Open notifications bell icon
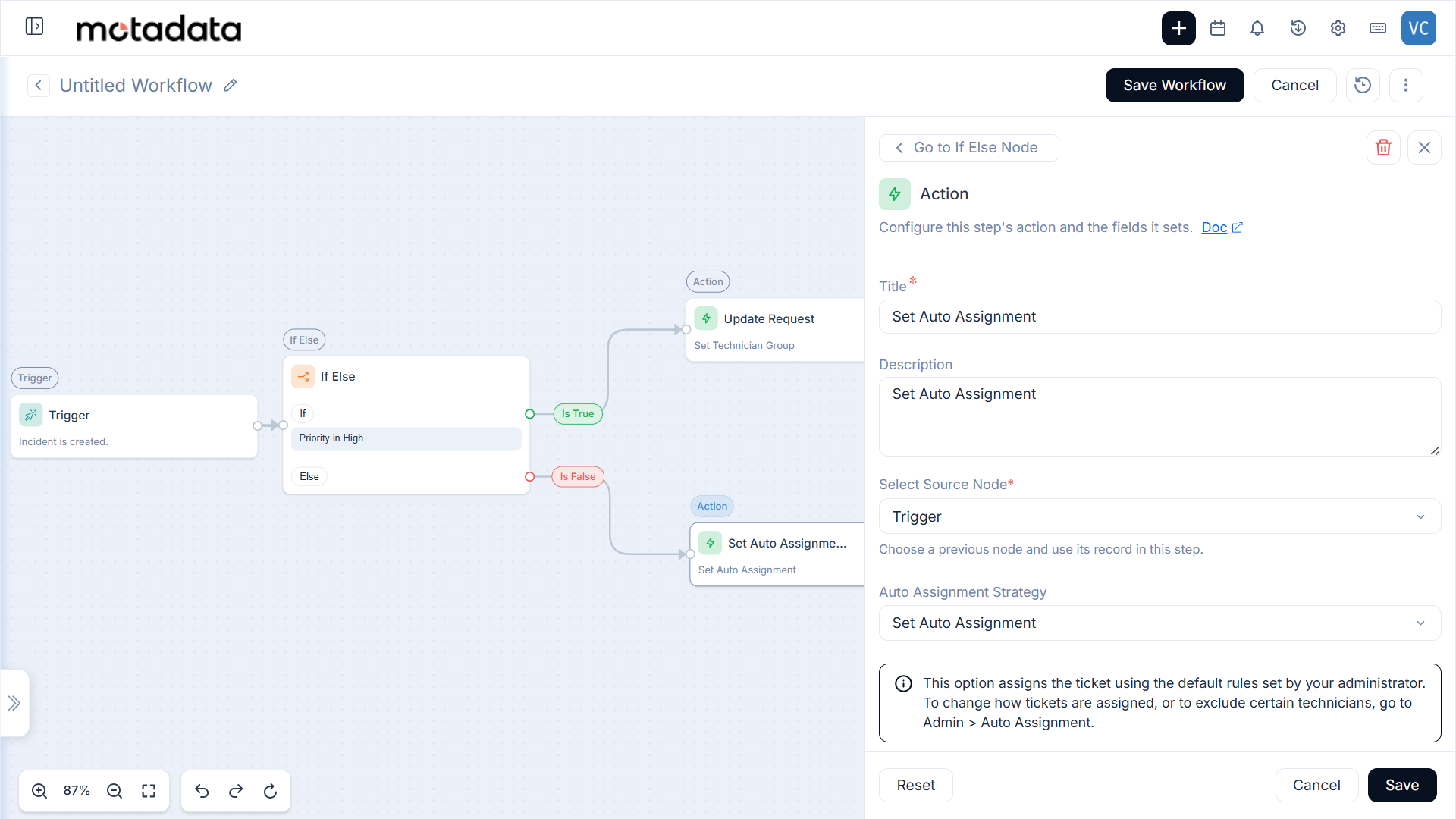This screenshot has height=819, width=1456. point(1257,28)
